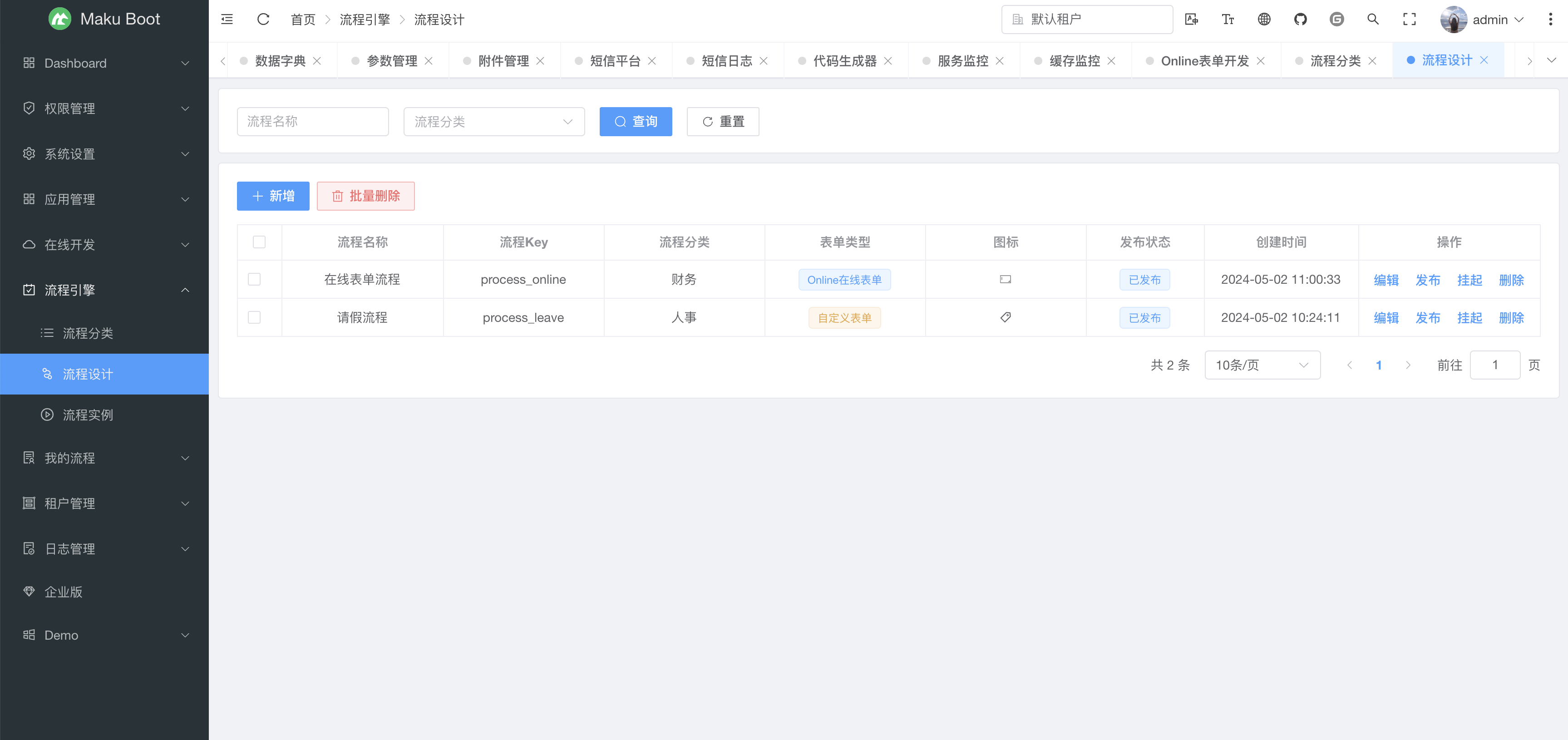Open 流程实例 in the sidebar
1568x740 pixels.
[x=88, y=415]
